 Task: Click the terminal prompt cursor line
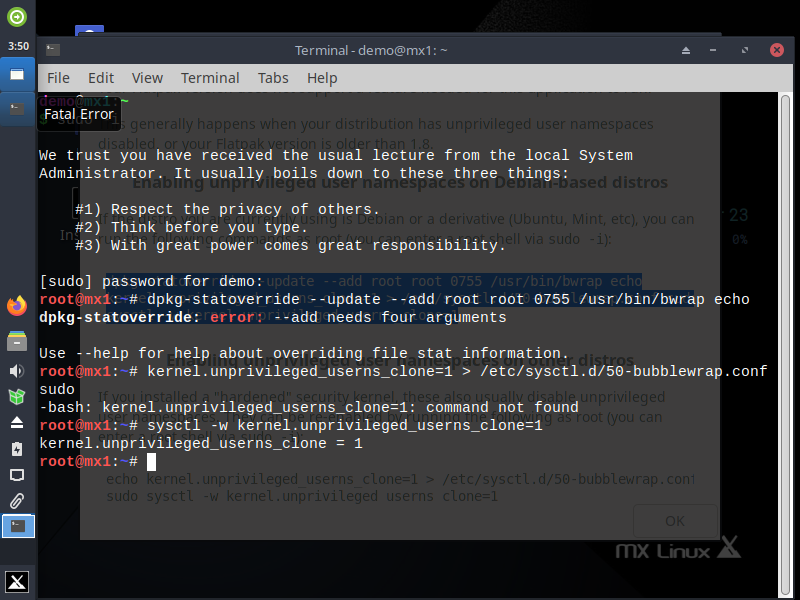coord(97,462)
